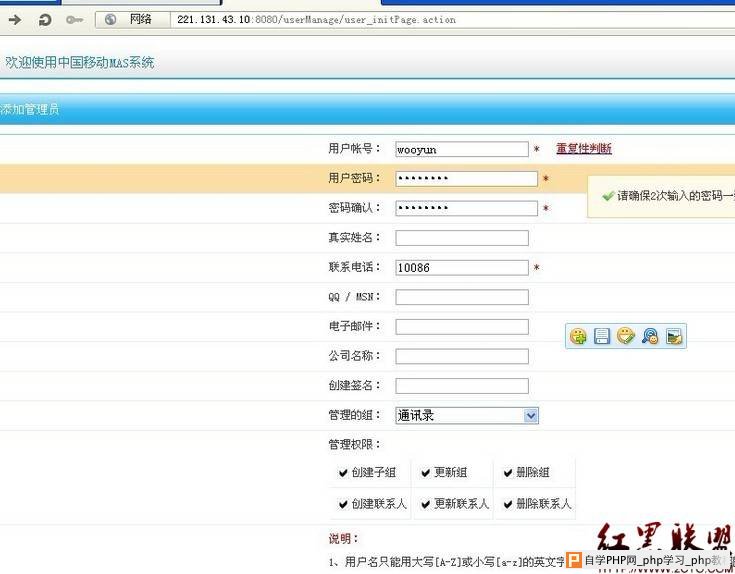Click the browser address bar URL
Image resolution: width=735 pixels, height=574 pixels.
316,20
